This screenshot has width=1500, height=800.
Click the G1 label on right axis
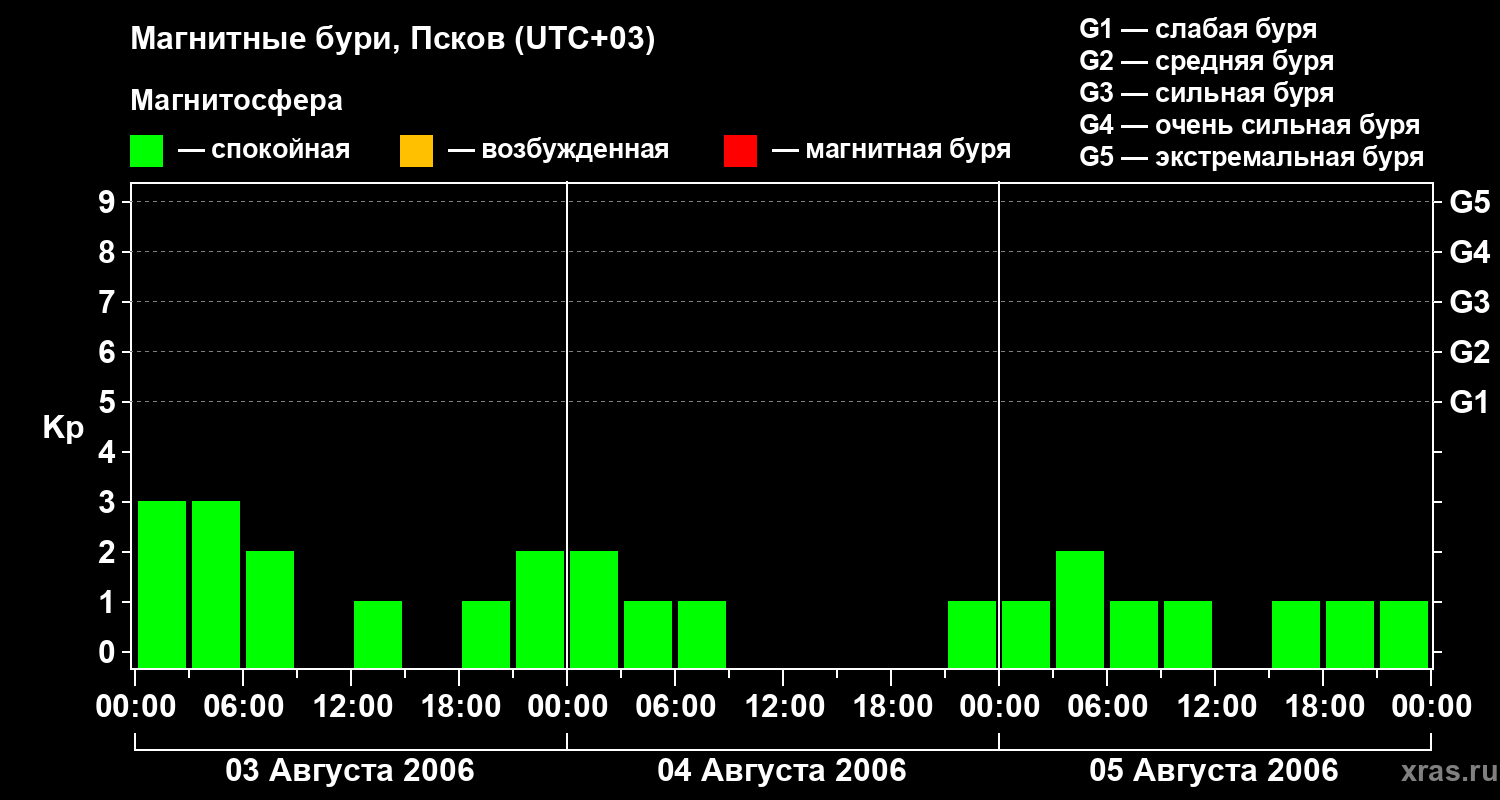1470,402
